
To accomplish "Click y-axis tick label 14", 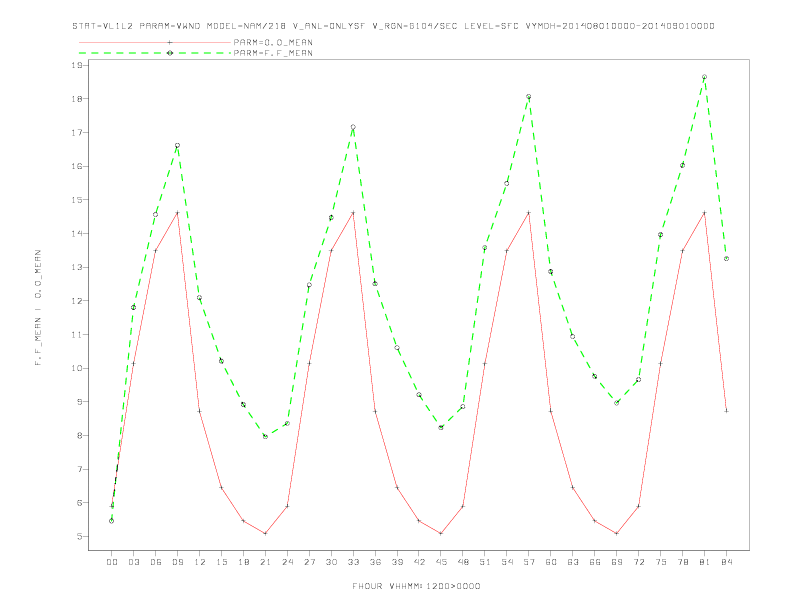I will pos(77,233).
